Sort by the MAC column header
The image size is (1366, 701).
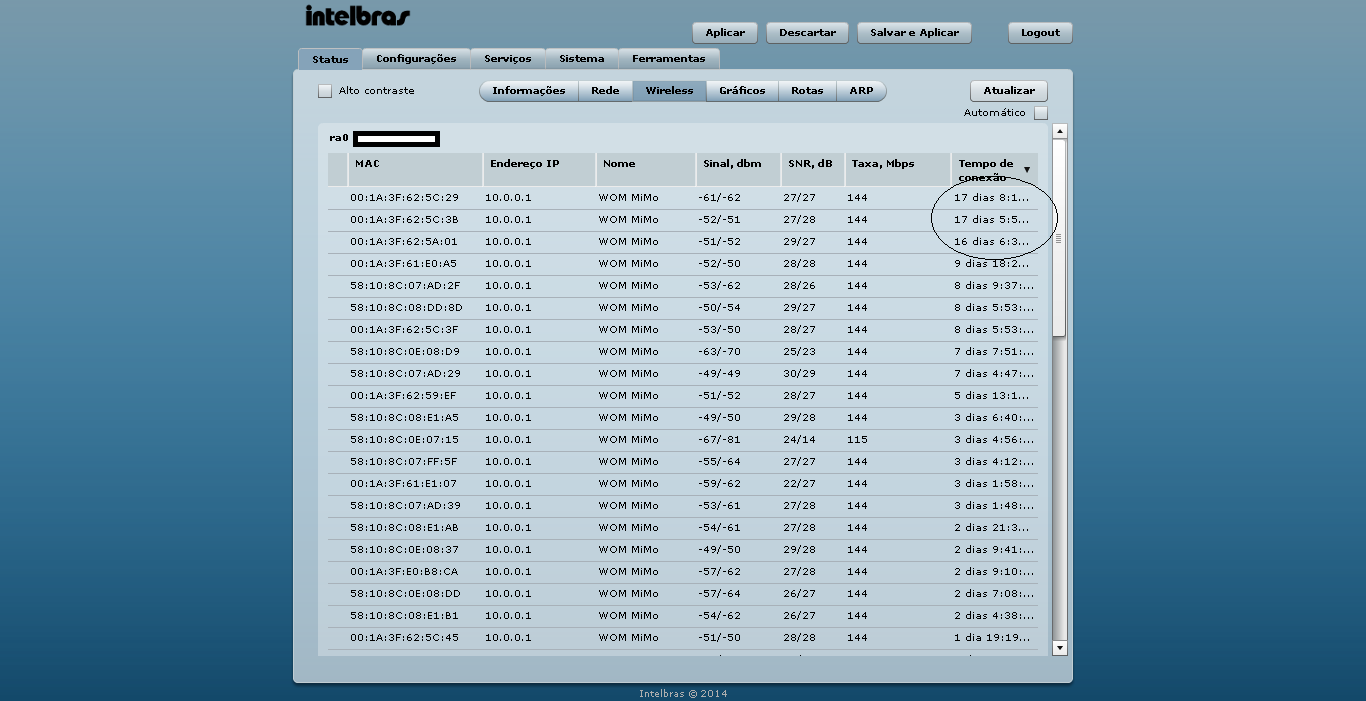[415, 169]
